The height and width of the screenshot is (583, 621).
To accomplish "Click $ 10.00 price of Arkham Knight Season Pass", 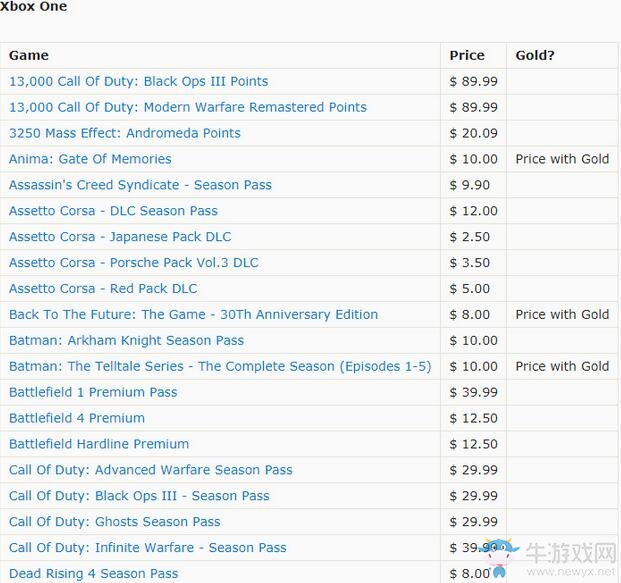I will [x=474, y=341].
